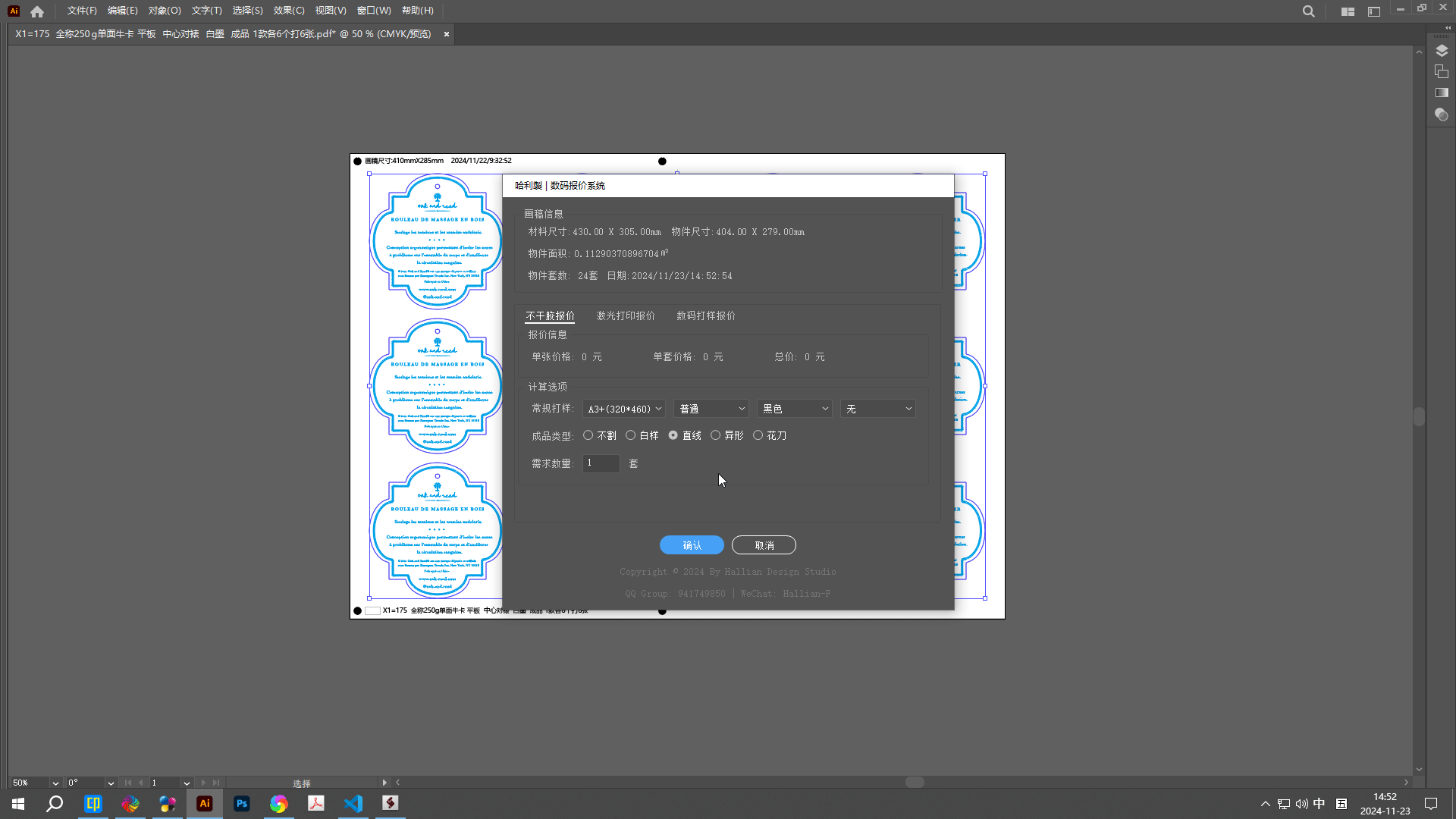Click the 取消 button
This screenshot has width=1456, height=819.
tap(764, 545)
